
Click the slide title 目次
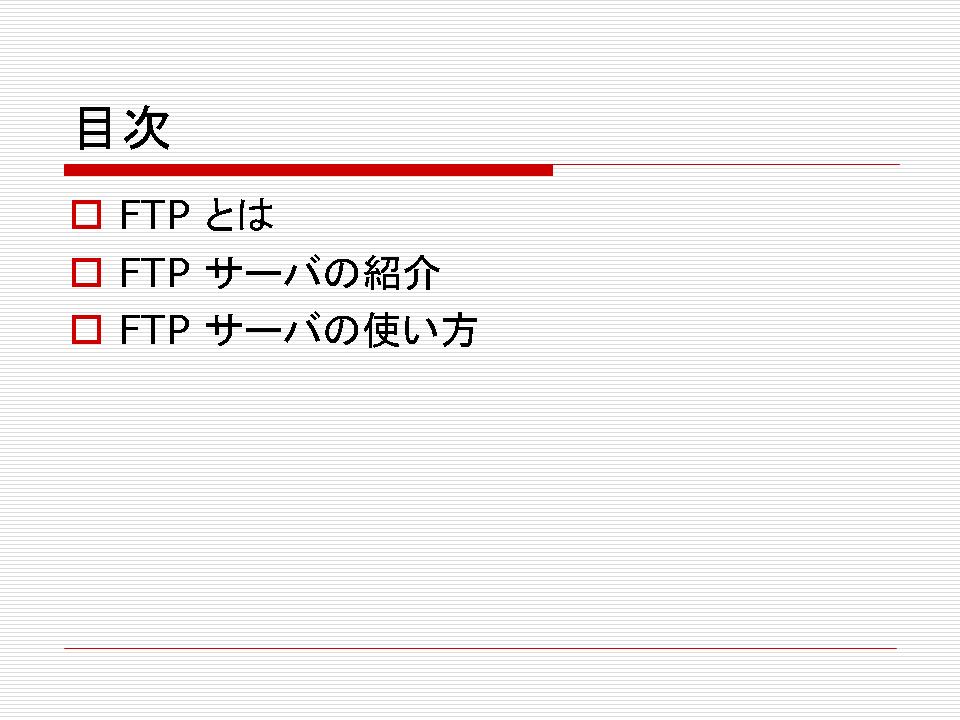123,128
